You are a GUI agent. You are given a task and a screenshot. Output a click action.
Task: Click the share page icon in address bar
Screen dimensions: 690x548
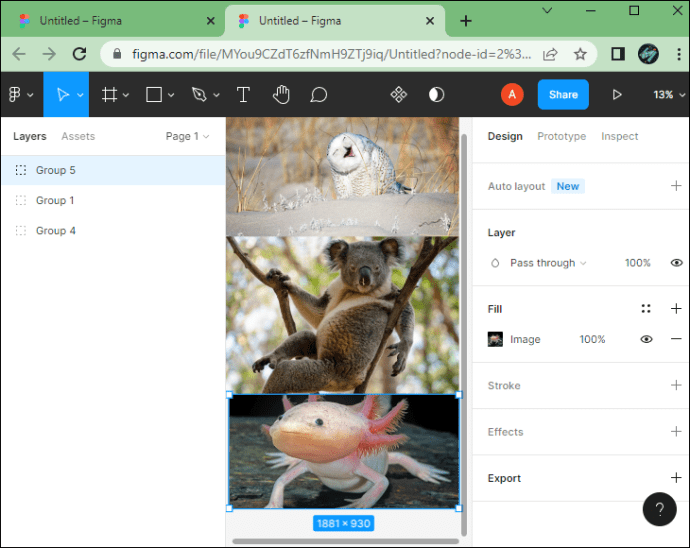pyautogui.click(x=550, y=54)
